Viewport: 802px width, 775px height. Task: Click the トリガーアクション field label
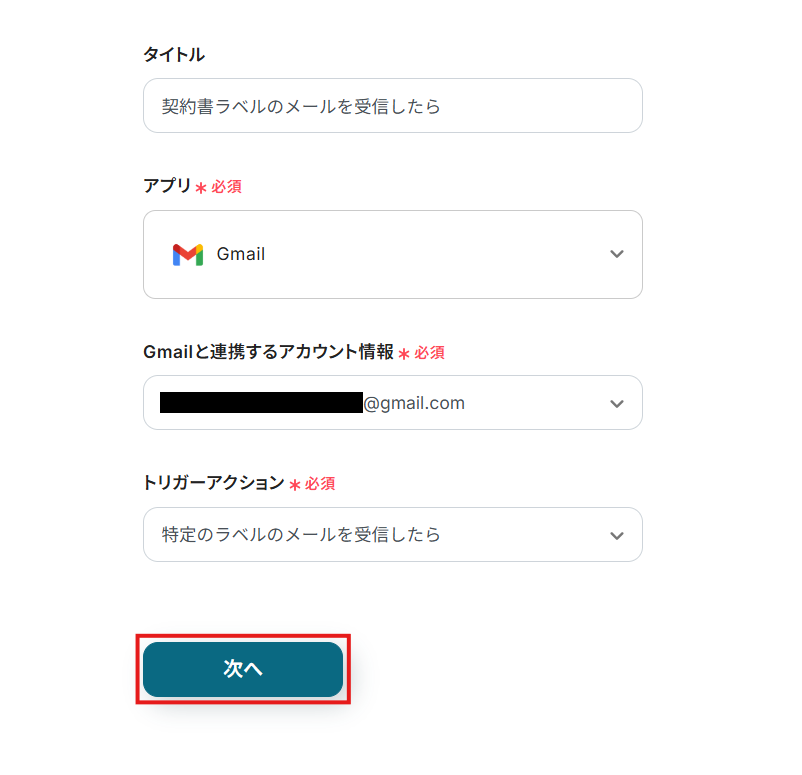click(x=213, y=483)
